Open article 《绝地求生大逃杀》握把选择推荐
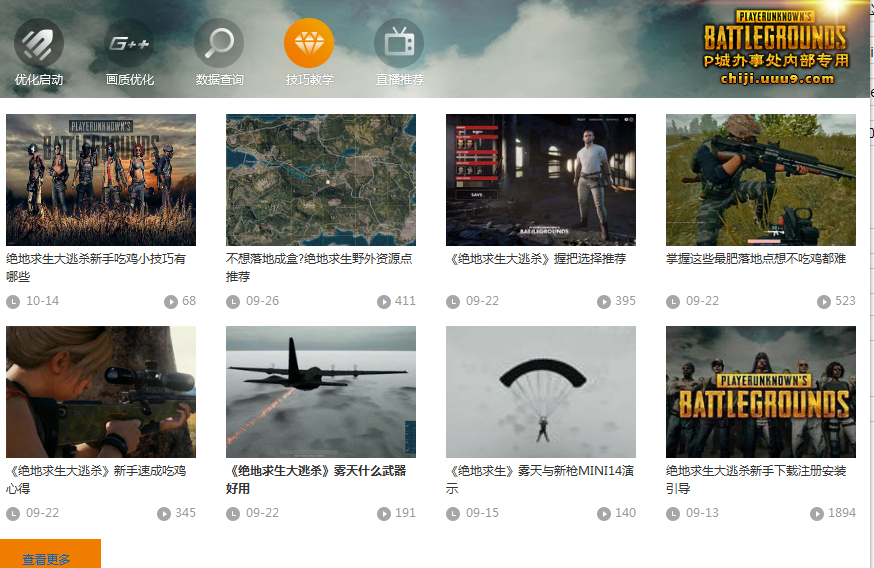 [536, 259]
